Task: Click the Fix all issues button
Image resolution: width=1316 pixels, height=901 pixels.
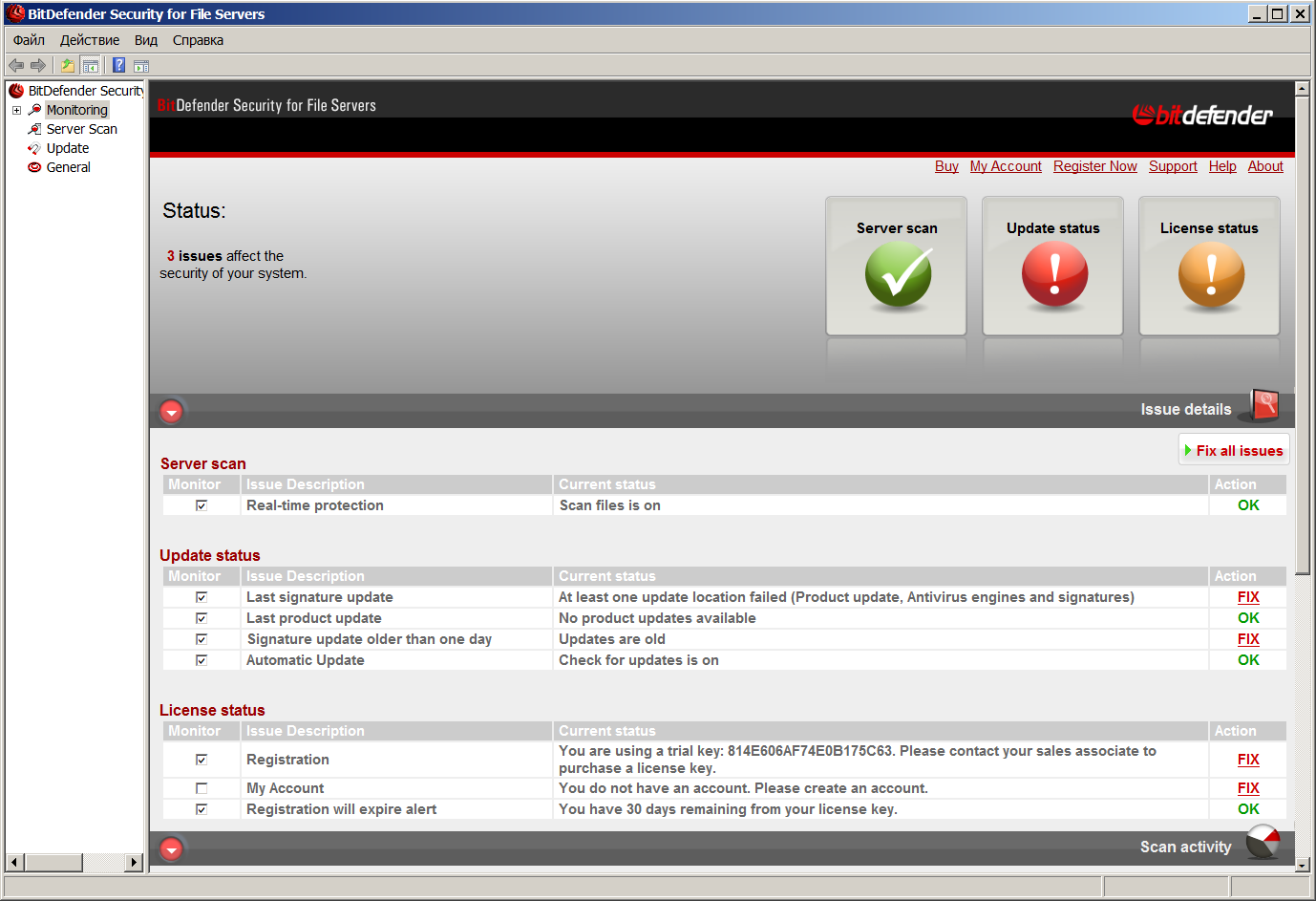Action: [x=1234, y=450]
